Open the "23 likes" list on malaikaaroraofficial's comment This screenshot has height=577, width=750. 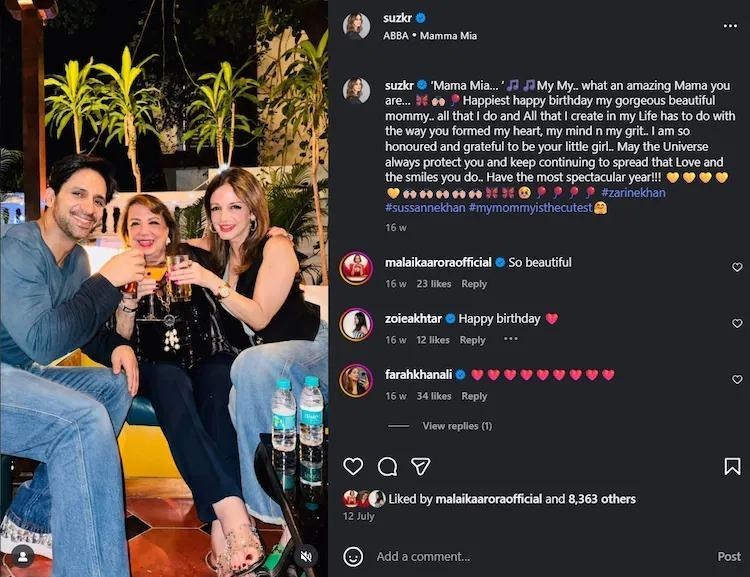click(434, 284)
